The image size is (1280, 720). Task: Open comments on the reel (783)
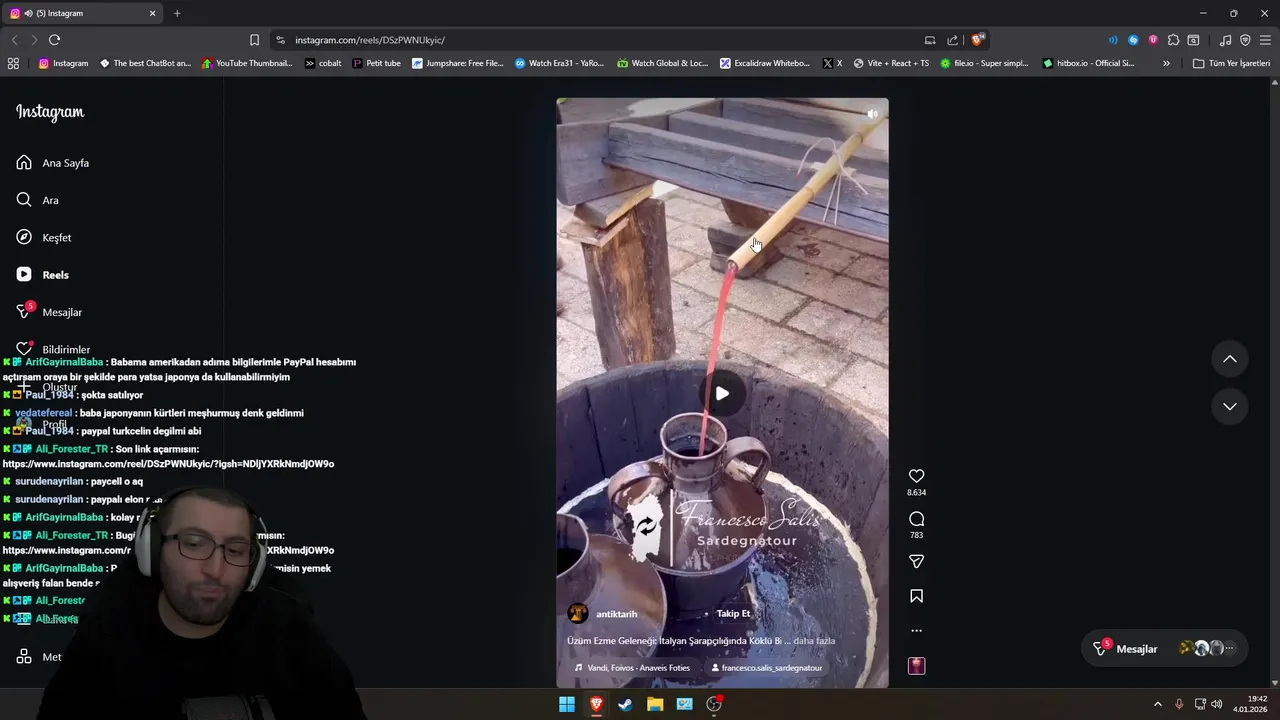point(916,519)
